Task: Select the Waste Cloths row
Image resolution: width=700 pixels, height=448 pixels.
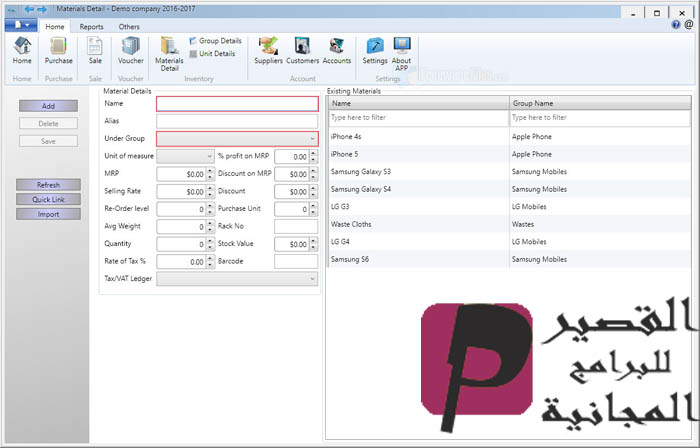Action: click(509, 224)
